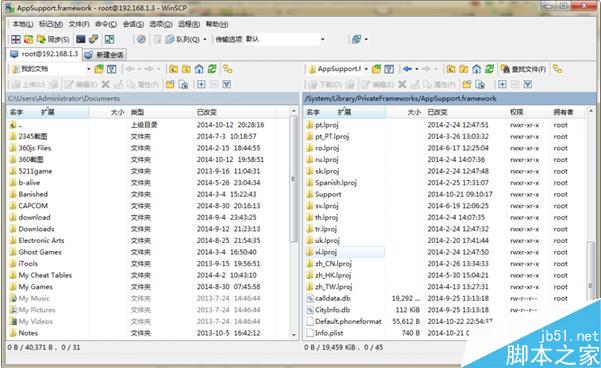Viewport: 601px width, 368px height.
Task: Open preferences via the gear icon
Action: pos(141,39)
